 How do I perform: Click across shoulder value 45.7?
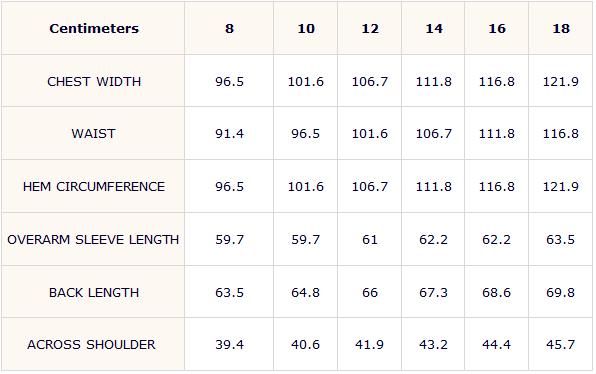[560, 344]
